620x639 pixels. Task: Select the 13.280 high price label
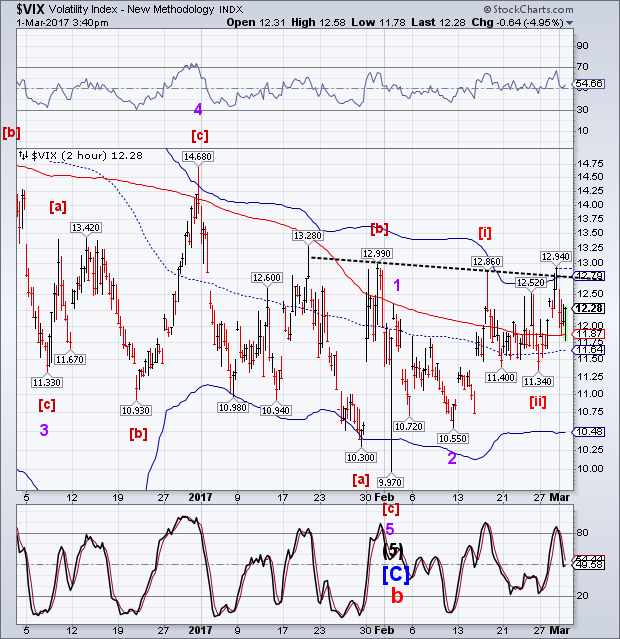[308, 236]
